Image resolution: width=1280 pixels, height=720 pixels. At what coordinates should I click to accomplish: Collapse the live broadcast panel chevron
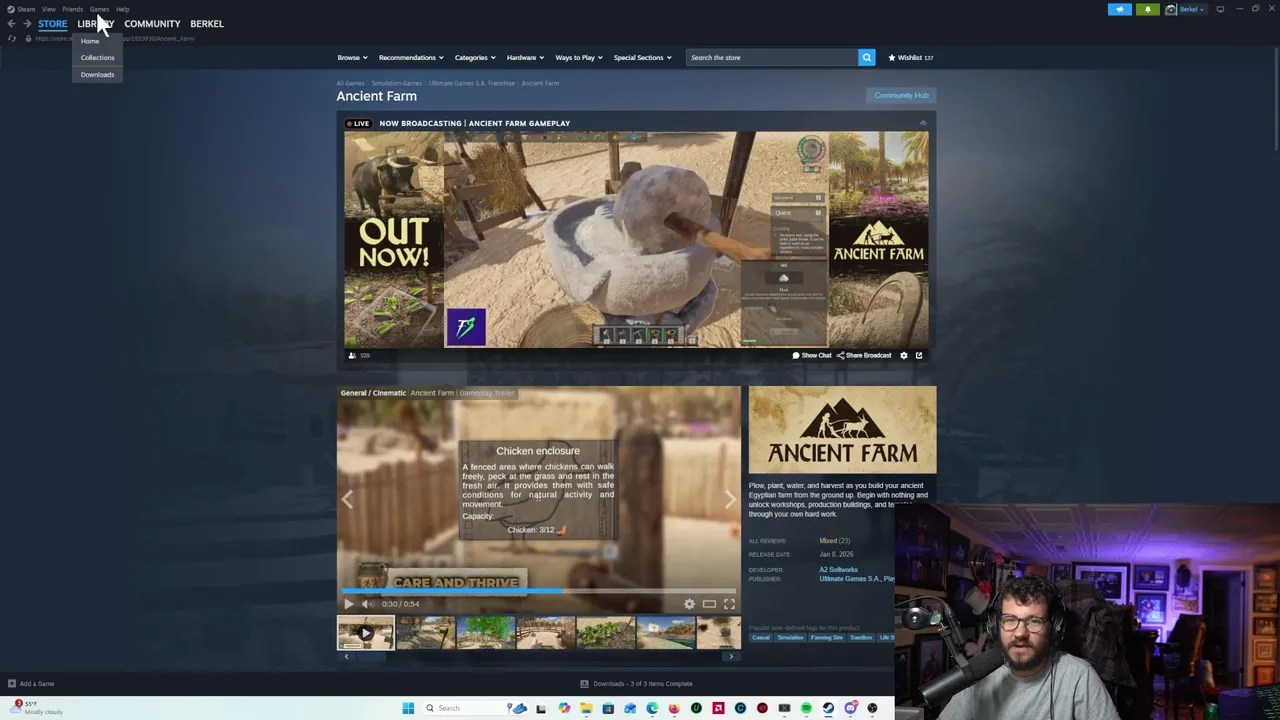923,123
